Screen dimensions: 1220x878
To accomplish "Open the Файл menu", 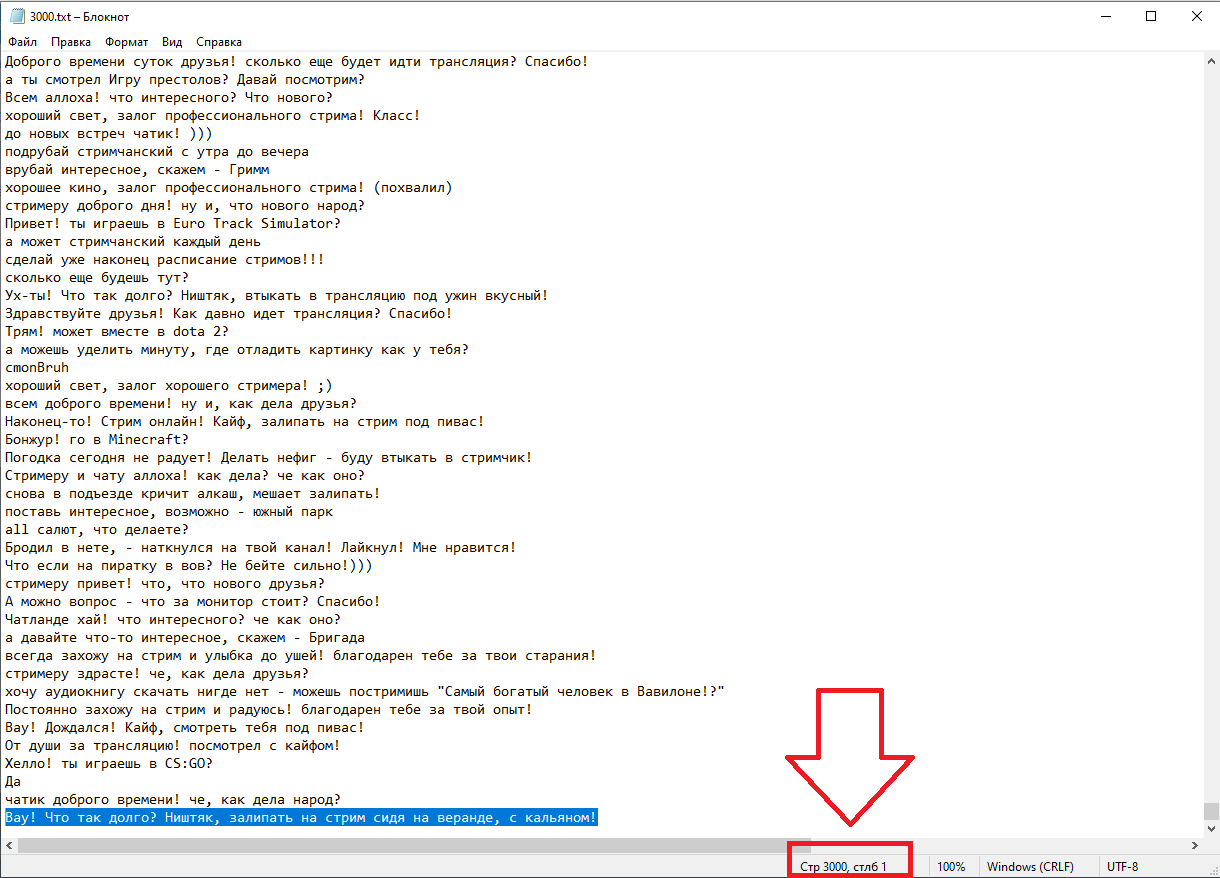I will click(x=22, y=42).
